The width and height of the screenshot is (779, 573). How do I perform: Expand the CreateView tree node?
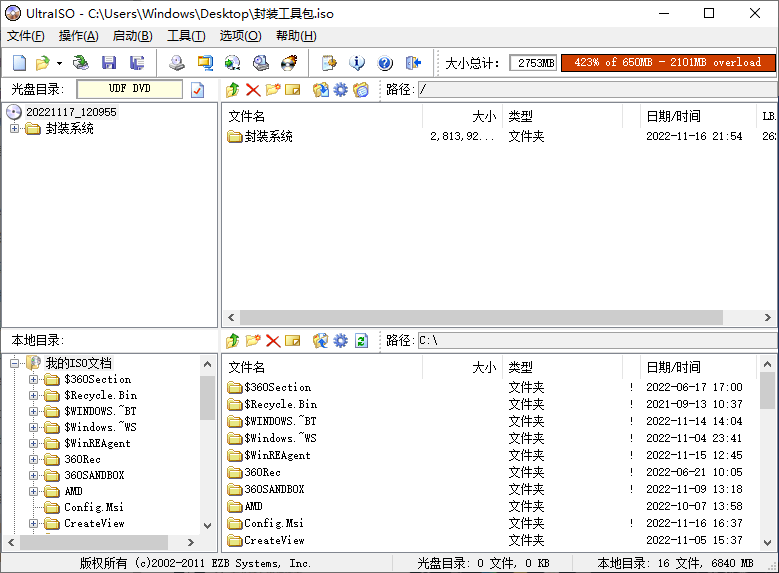[33, 523]
